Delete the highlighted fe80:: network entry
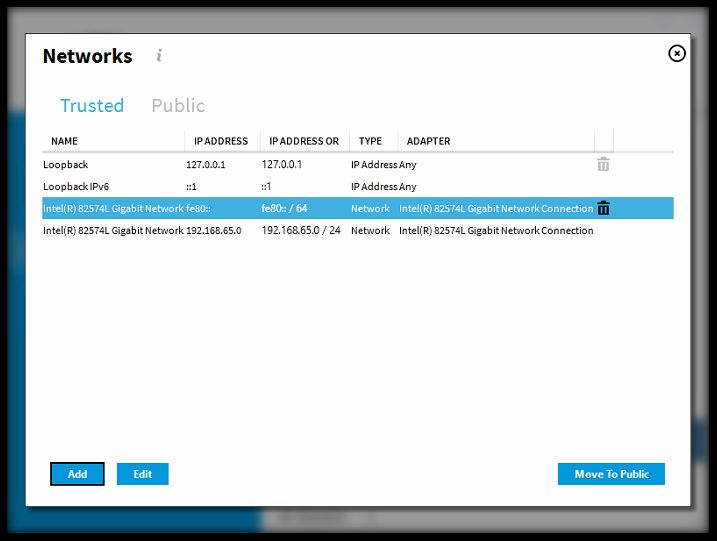This screenshot has width=717, height=541. (603, 208)
